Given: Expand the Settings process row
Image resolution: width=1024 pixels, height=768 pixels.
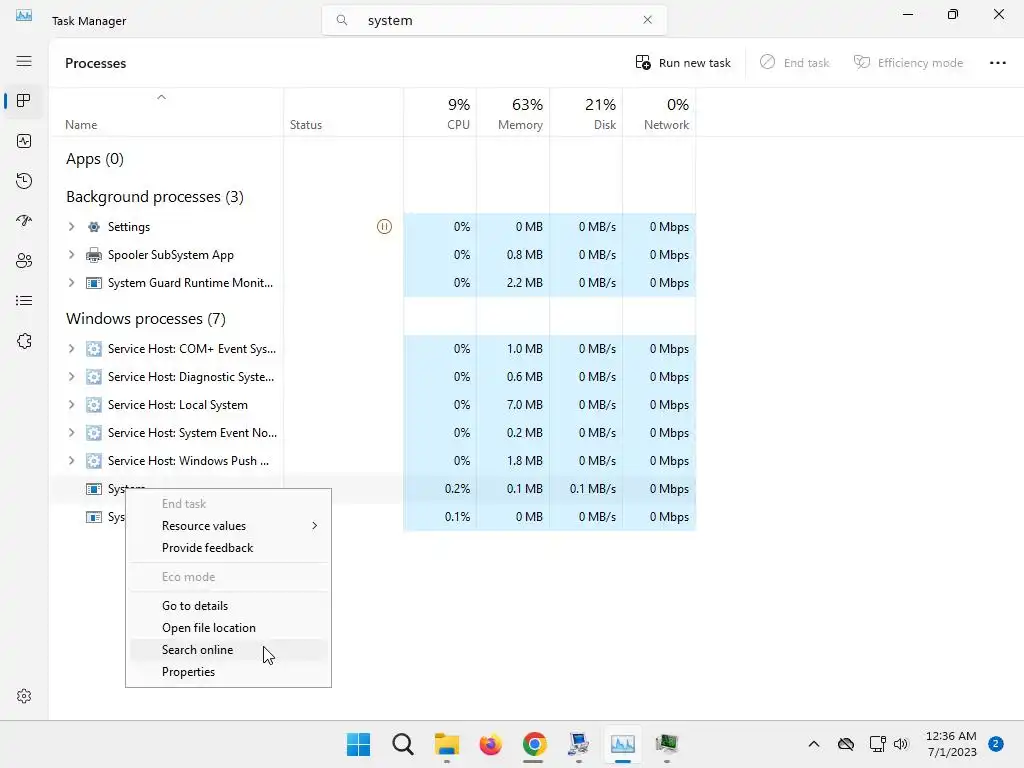Looking at the screenshot, I should pyautogui.click(x=71, y=227).
